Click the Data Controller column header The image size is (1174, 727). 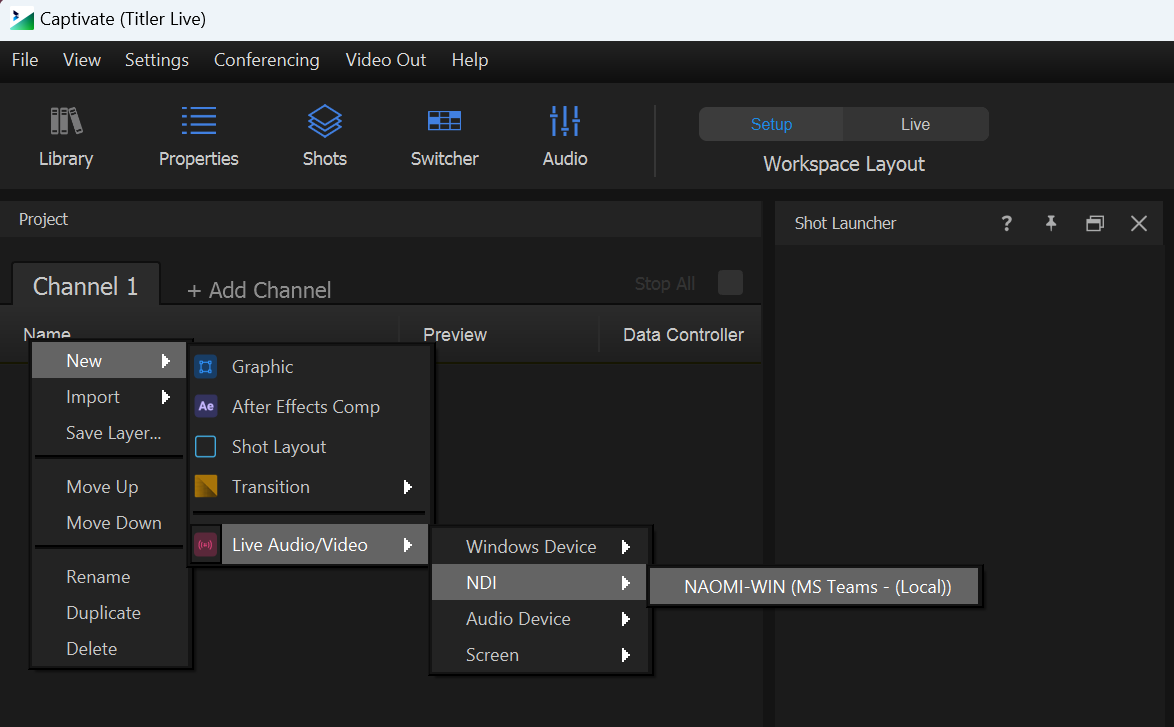(x=683, y=335)
